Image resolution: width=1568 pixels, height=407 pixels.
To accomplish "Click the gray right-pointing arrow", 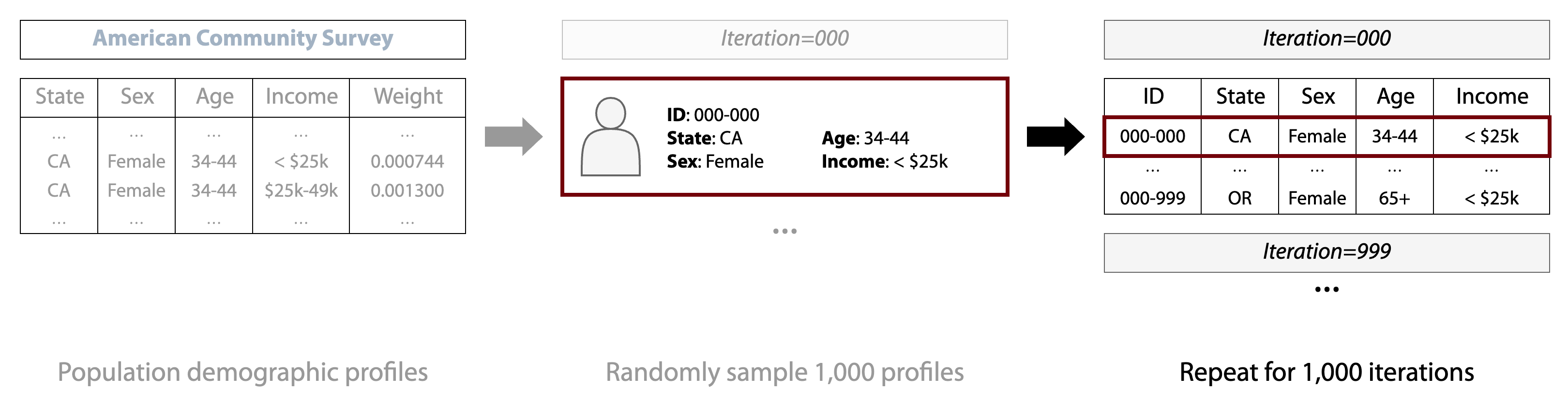I will tap(513, 137).
